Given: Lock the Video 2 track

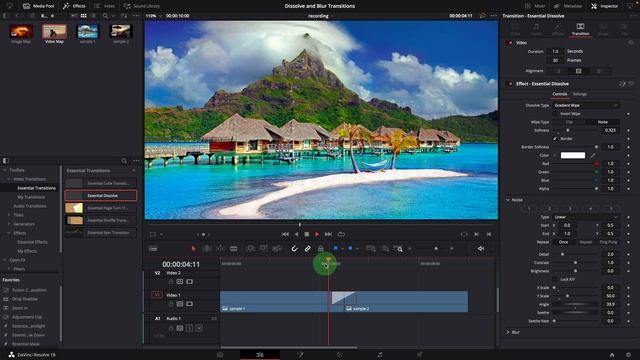Looking at the screenshot, I should click(x=171, y=282).
